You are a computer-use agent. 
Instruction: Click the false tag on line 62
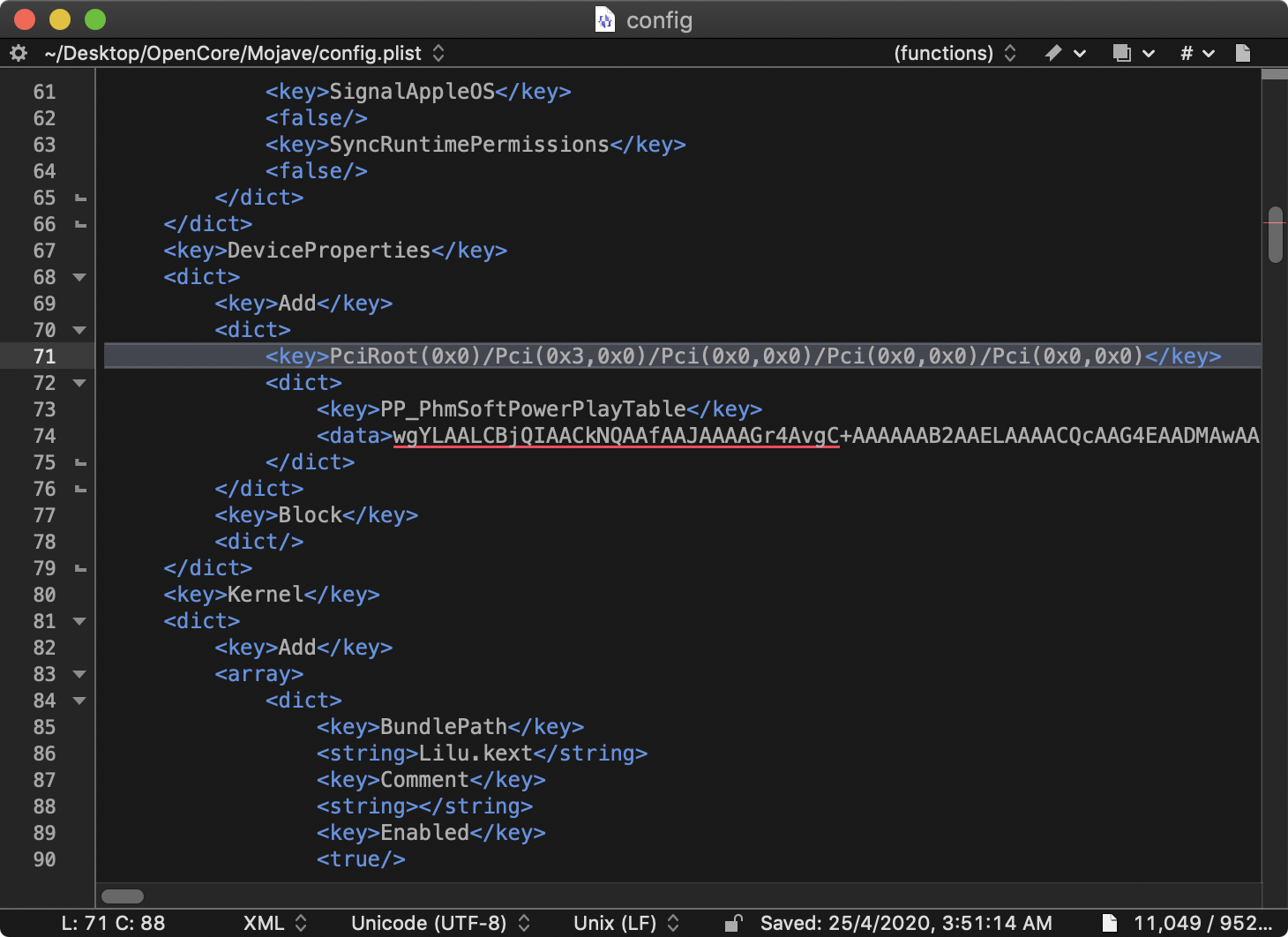(x=316, y=118)
